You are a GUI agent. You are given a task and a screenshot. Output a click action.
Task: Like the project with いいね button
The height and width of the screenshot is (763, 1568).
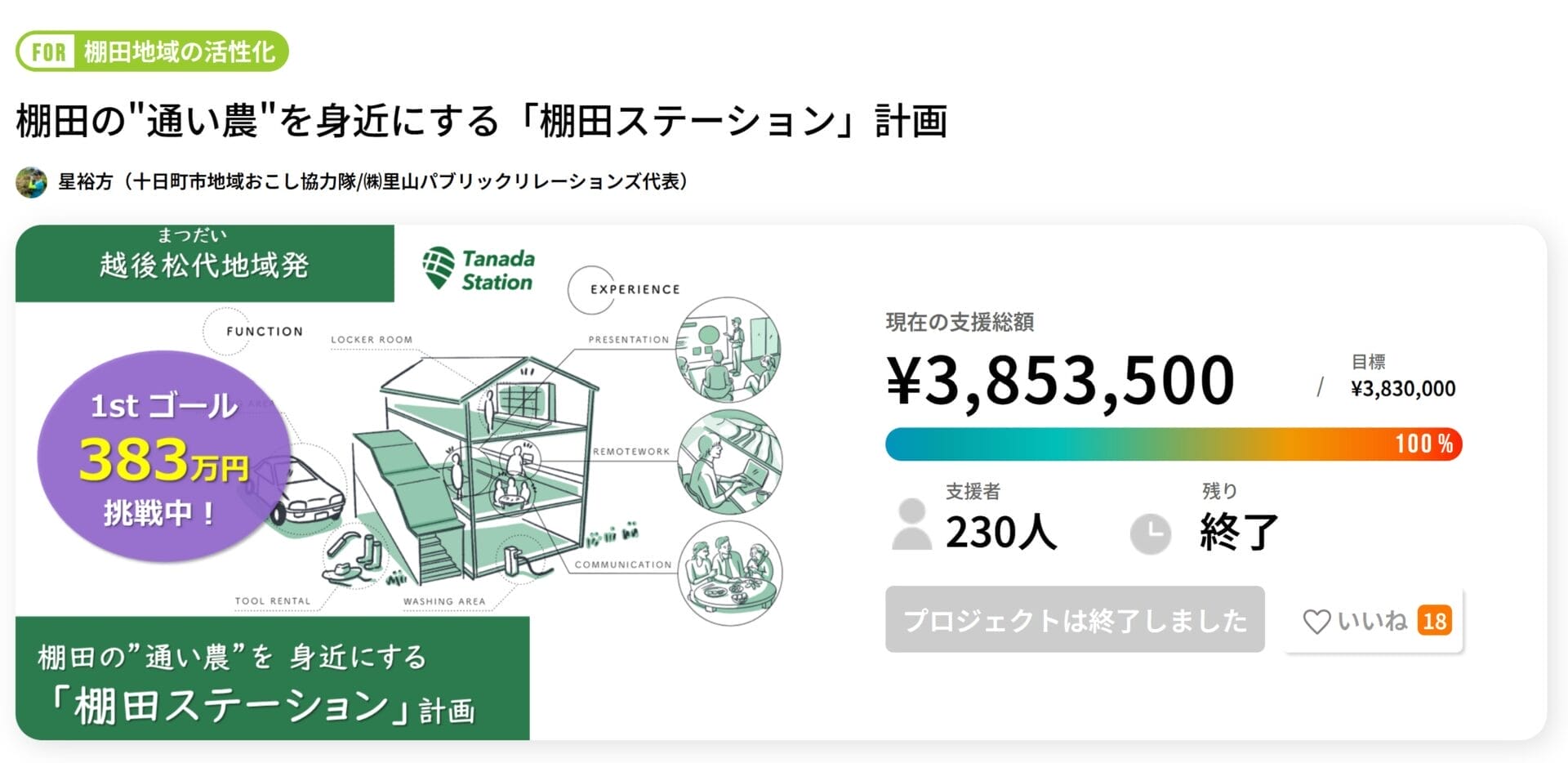tap(1372, 621)
